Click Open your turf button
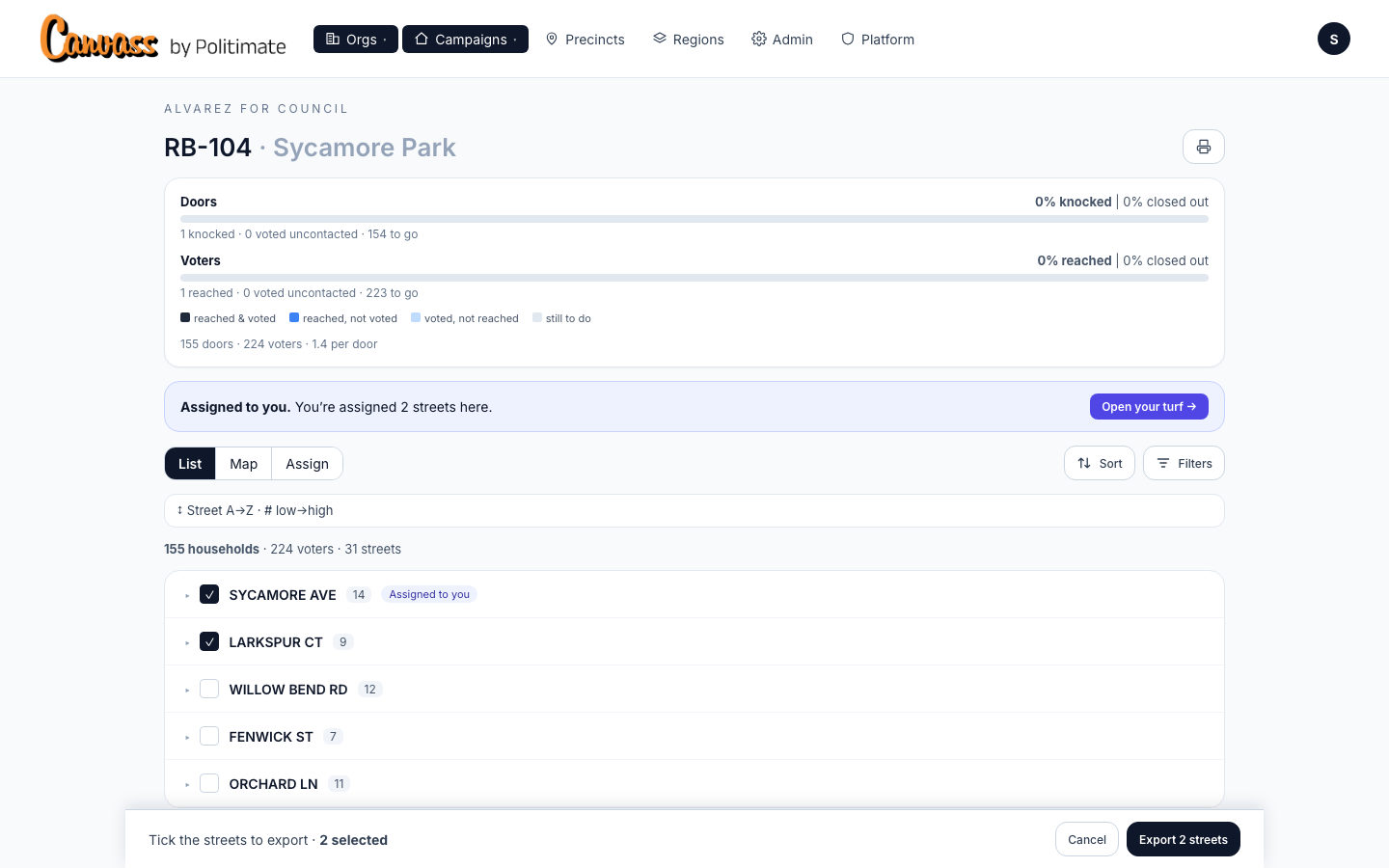Screen dimensions: 1389x868 (1149, 407)
